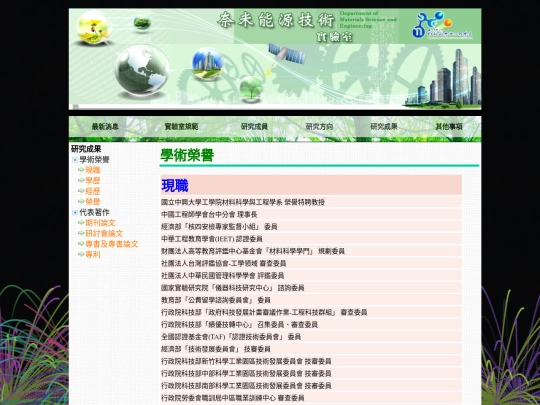
Task: Open the 研討會論文 sidebar link
Action: tap(104, 233)
